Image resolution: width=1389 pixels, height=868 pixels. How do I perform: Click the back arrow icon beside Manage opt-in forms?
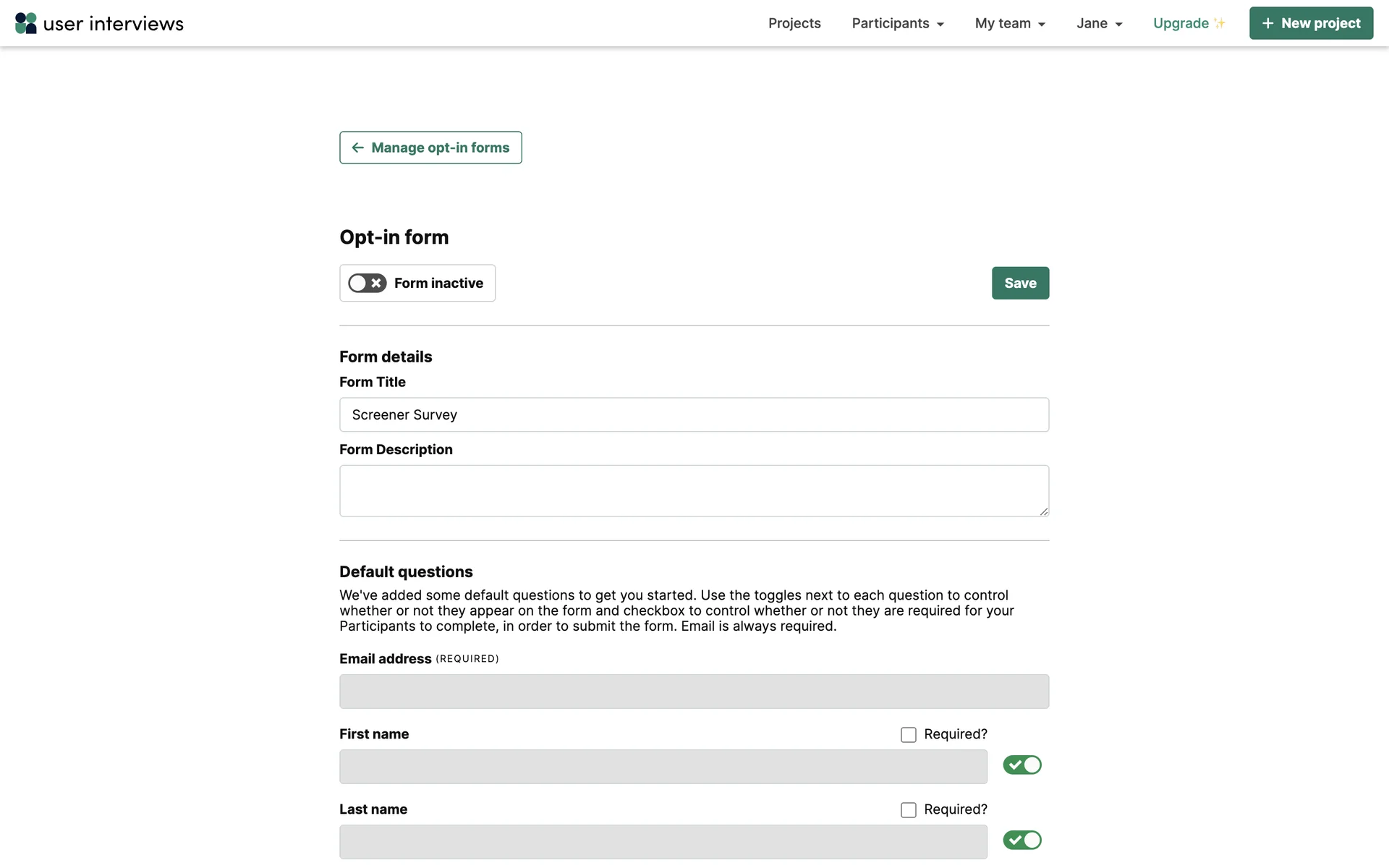click(x=357, y=148)
